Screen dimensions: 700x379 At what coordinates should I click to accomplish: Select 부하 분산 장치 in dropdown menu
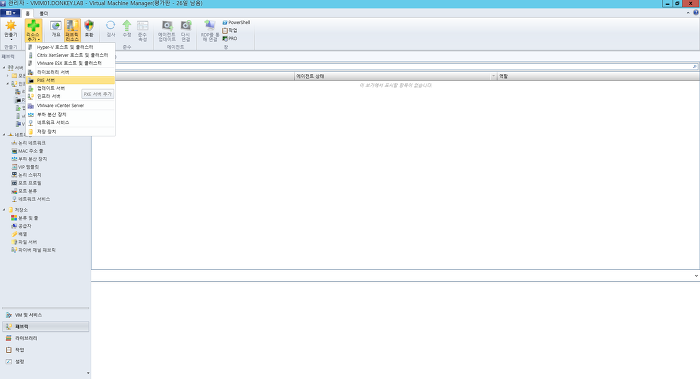click(x=70, y=115)
